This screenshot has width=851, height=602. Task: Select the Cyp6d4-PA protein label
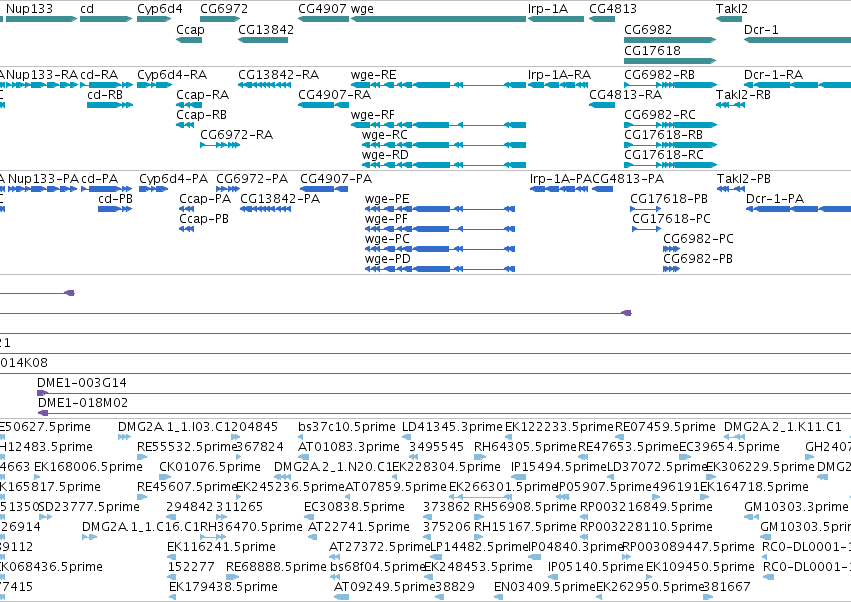tap(173, 179)
